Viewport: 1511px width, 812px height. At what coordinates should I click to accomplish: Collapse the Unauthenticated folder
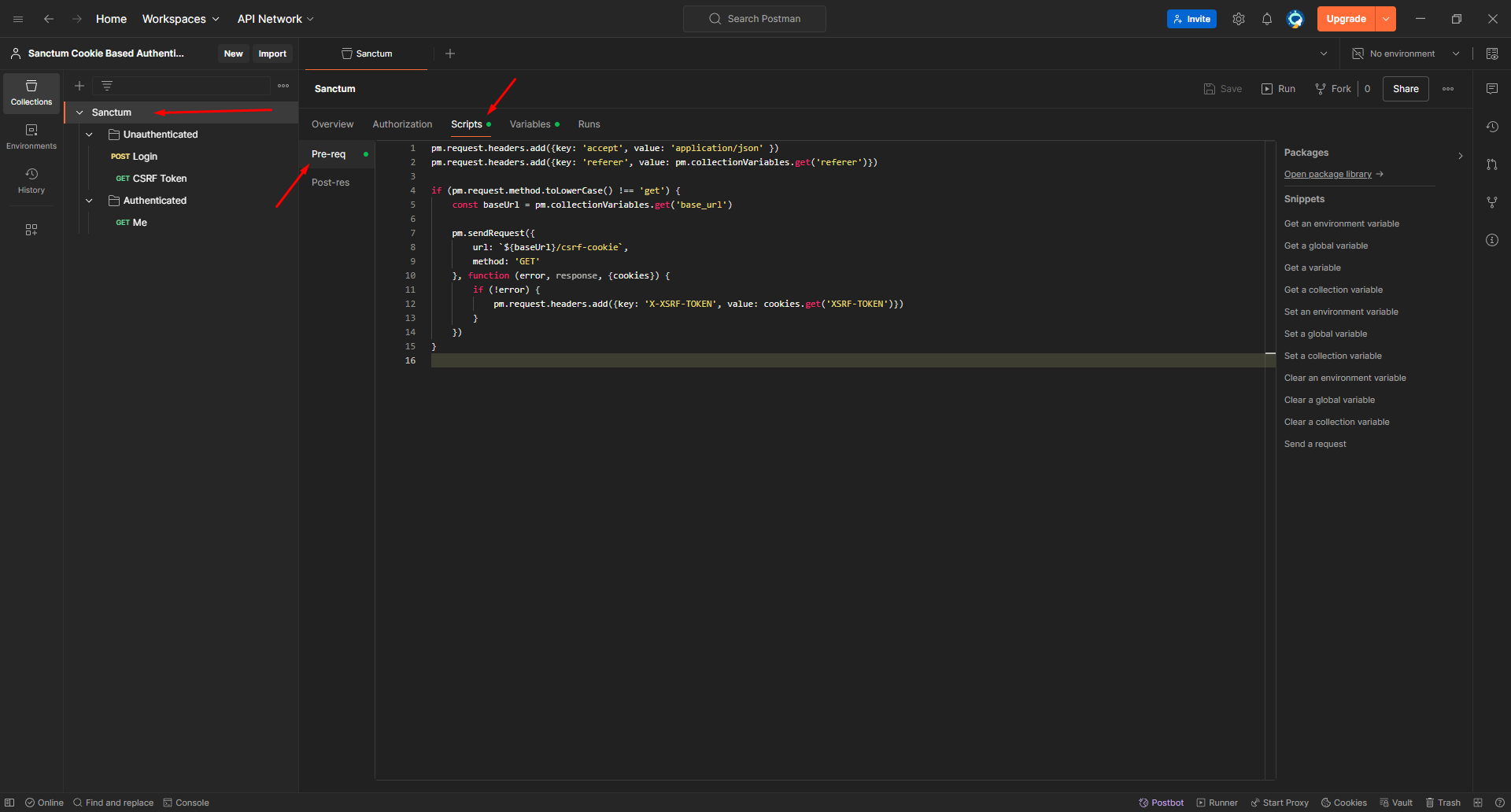coord(90,135)
